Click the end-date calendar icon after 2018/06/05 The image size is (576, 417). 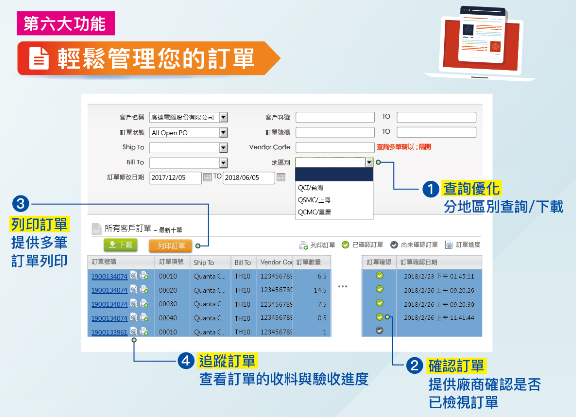tap(281, 177)
